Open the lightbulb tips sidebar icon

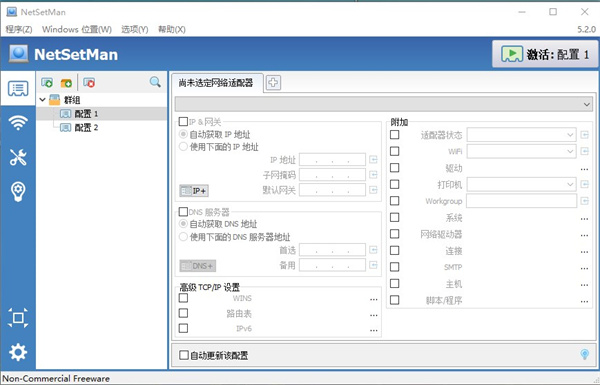pyautogui.click(x=18, y=192)
